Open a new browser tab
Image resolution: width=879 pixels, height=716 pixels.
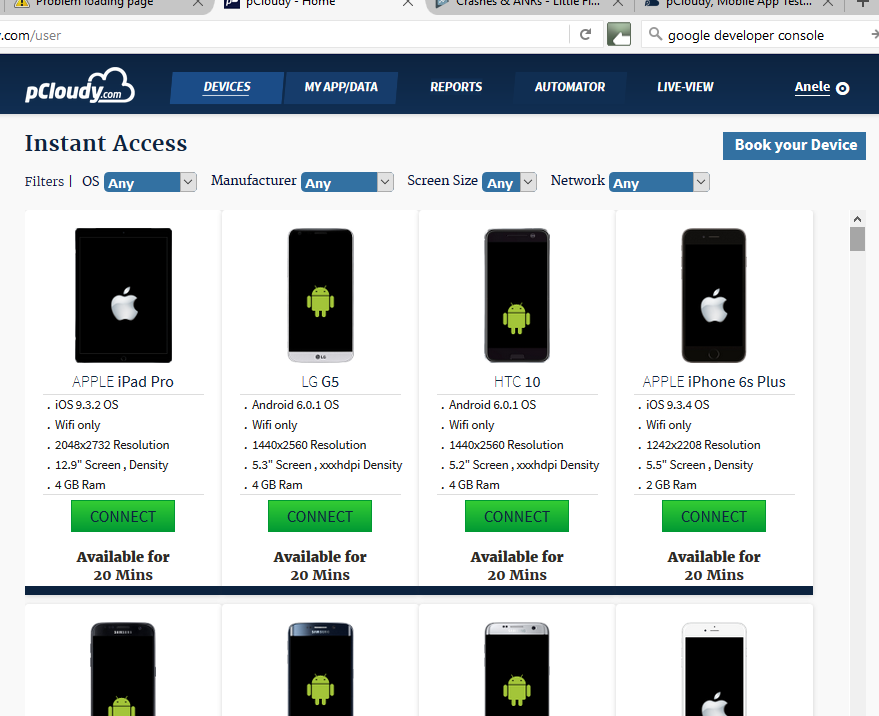[x=863, y=3]
